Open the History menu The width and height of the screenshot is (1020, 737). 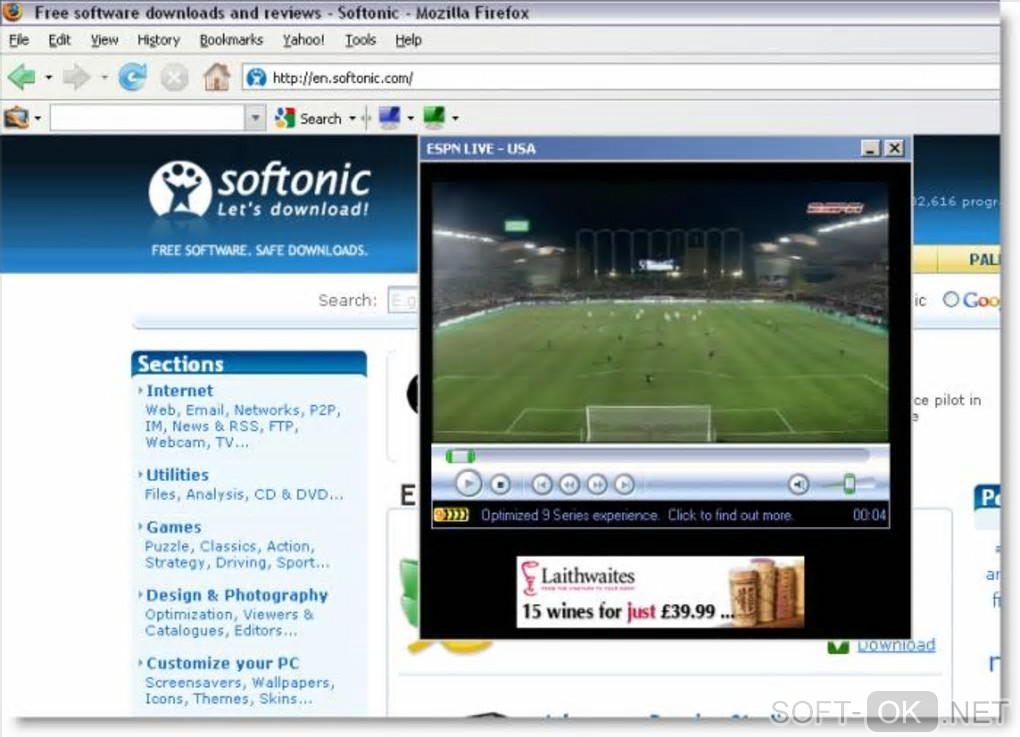(x=158, y=40)
